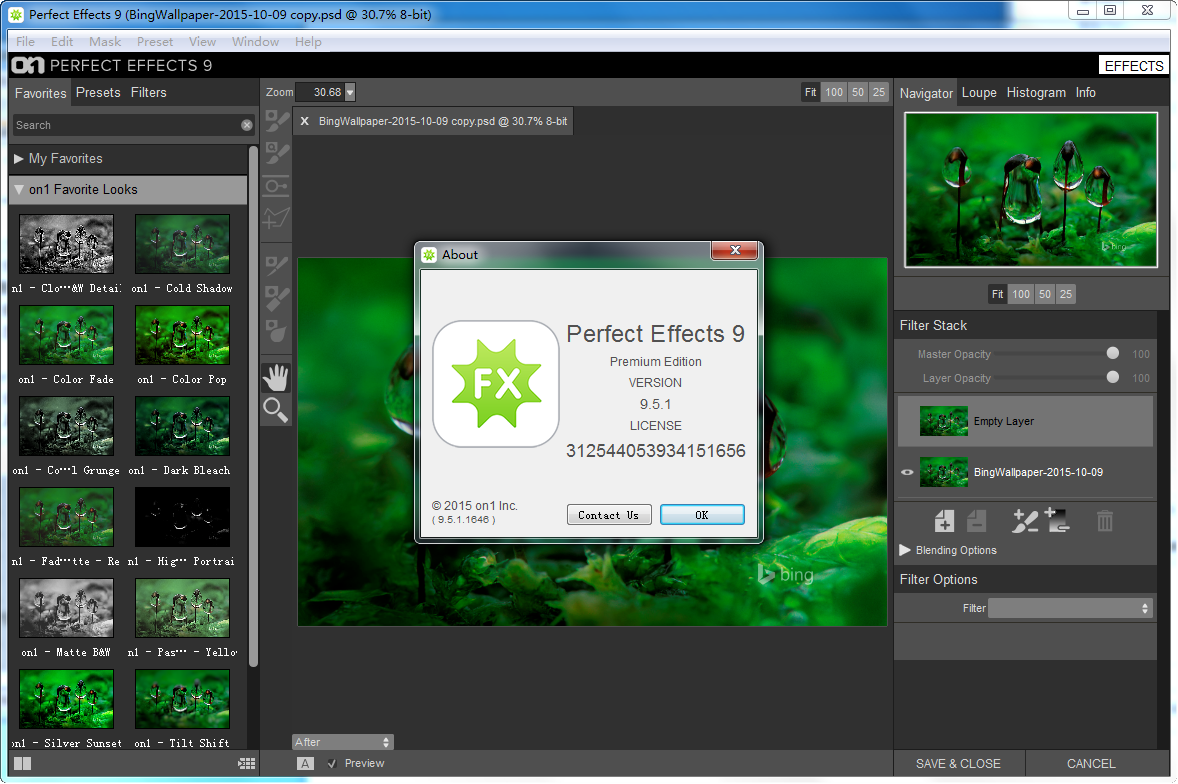This screenshot has height=784, width=1178.
Task: Set canvas zoom preset to 100
Action: coord(834,92)
